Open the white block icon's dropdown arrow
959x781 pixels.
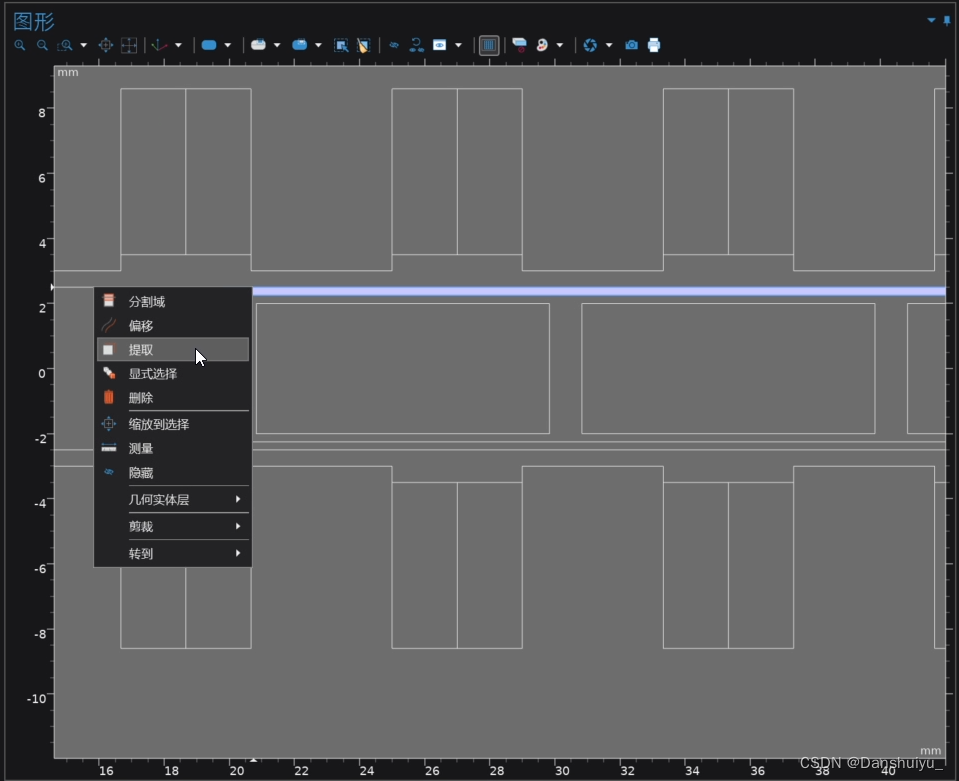277,45
